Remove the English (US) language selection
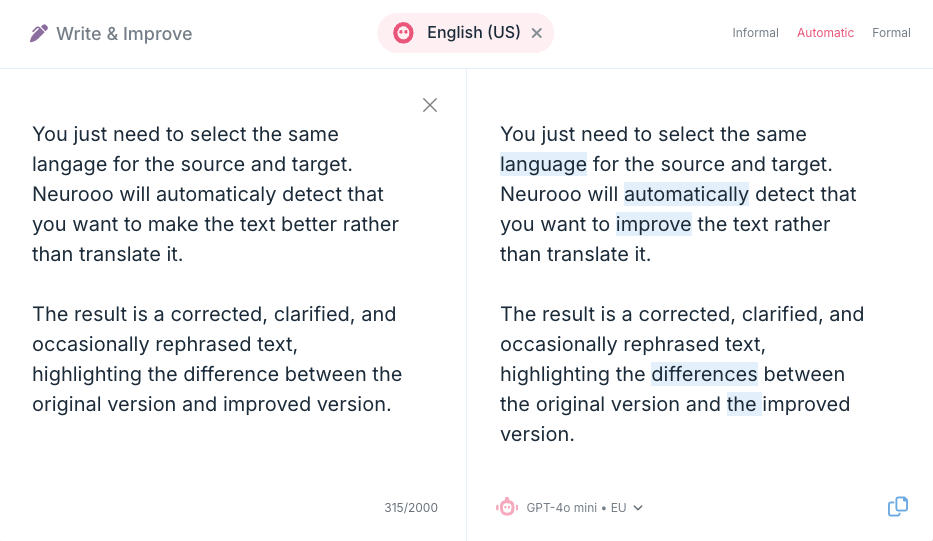 click(537, 33)
